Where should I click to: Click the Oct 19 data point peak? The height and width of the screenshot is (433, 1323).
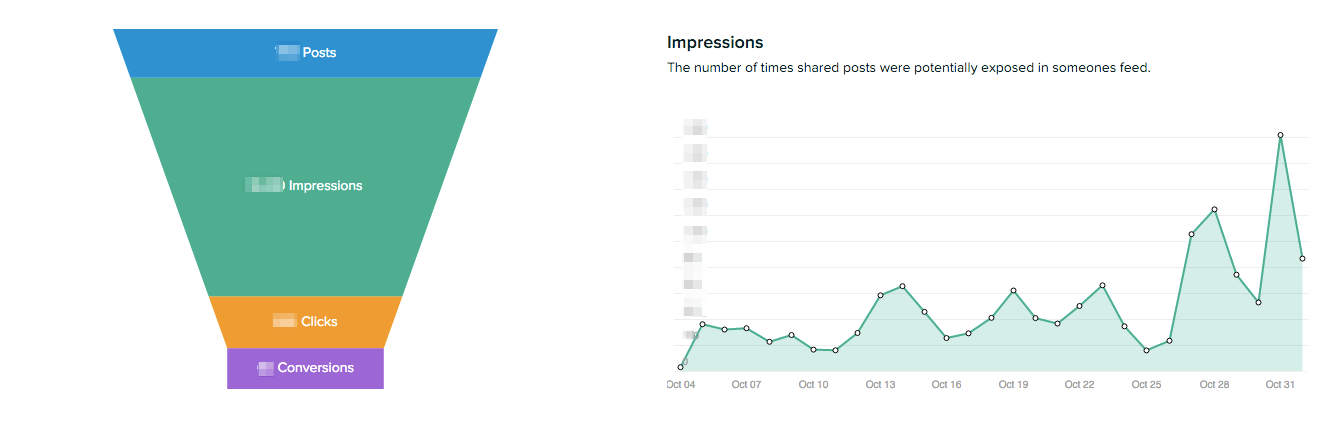pyautogui.click(x=1013, y=291)
